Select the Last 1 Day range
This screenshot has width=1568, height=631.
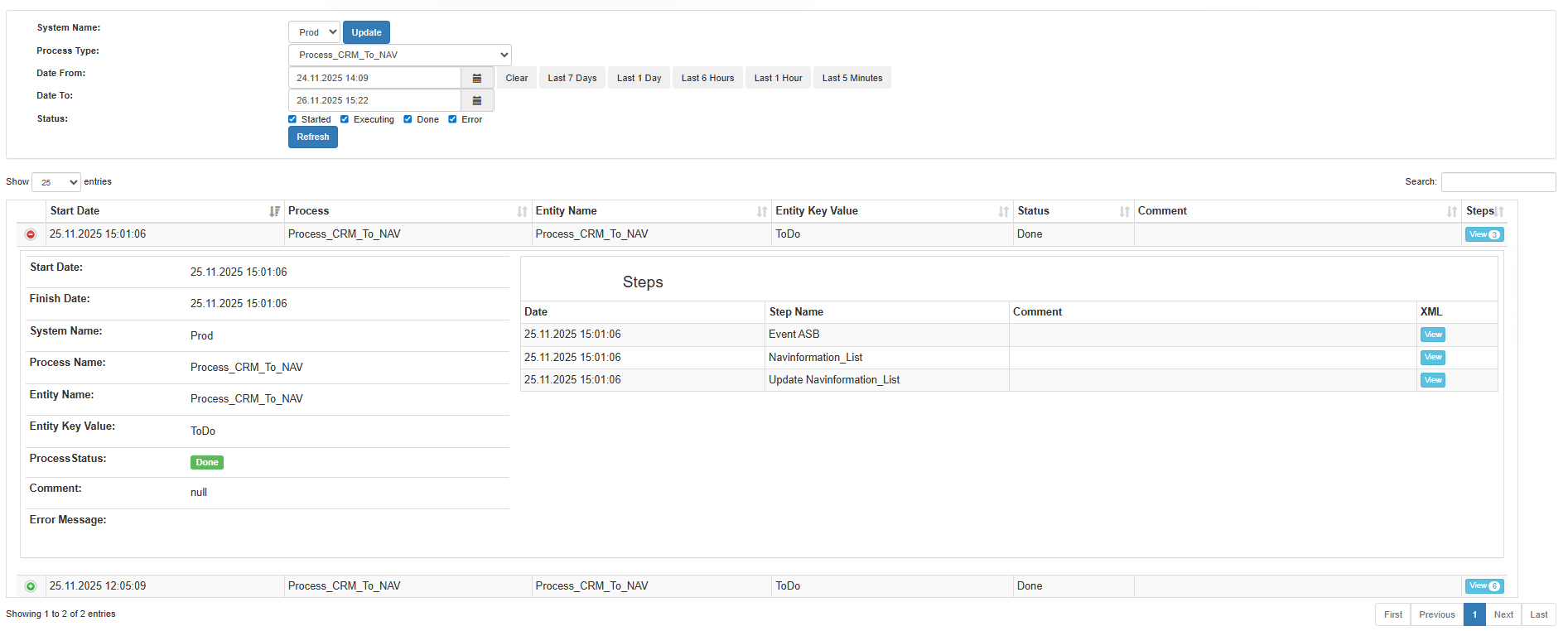pos(639,78)
